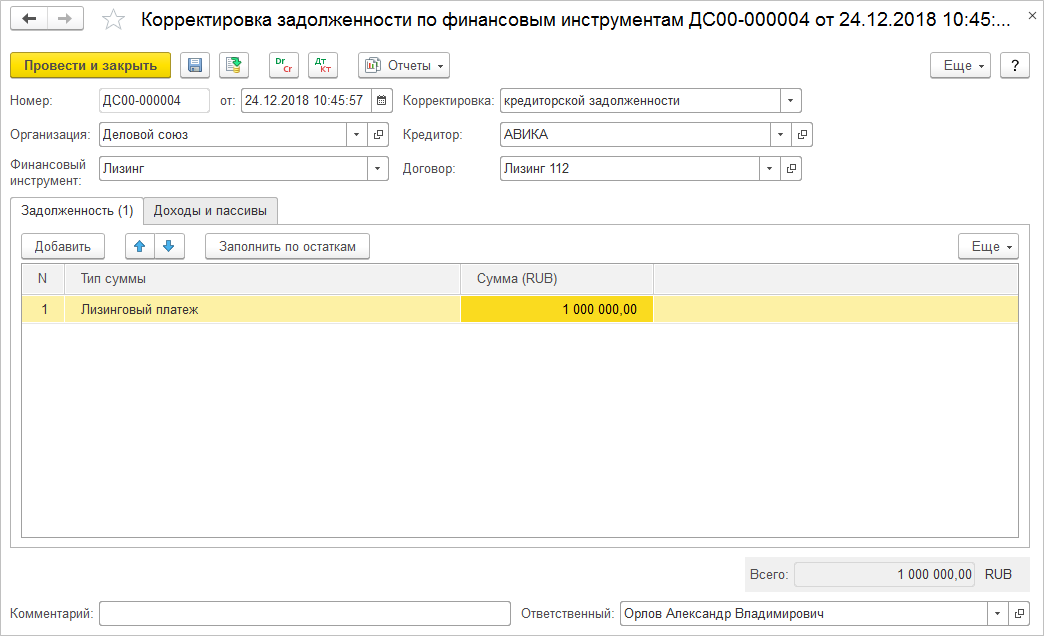The height and width of the screenshot is (636, 1044).
Task: Open the Договор Лизинг 112 via its open icon
Action: click(x=791, y=168)
